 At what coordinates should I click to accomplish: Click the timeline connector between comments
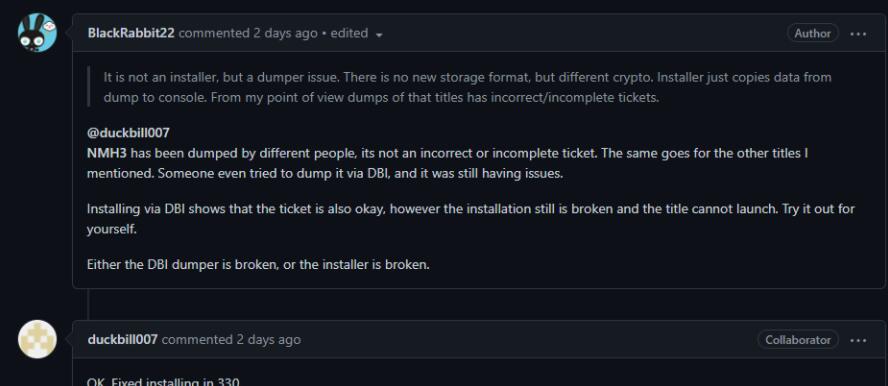pos(89,304)
